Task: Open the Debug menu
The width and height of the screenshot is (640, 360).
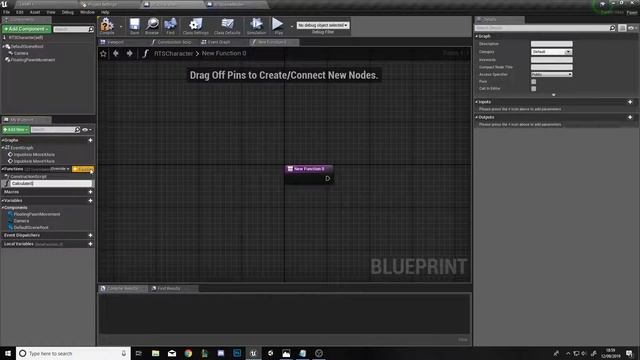Action: click(x=68, y=12)
